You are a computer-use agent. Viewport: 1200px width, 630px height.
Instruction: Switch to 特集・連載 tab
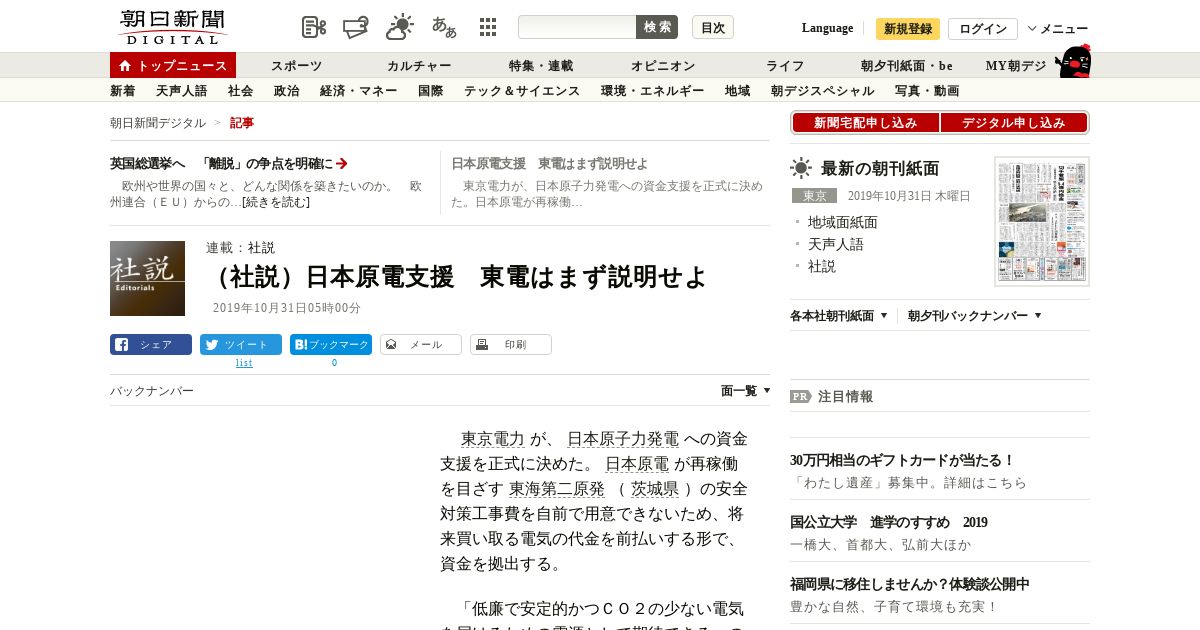click(x=541, y=66)
